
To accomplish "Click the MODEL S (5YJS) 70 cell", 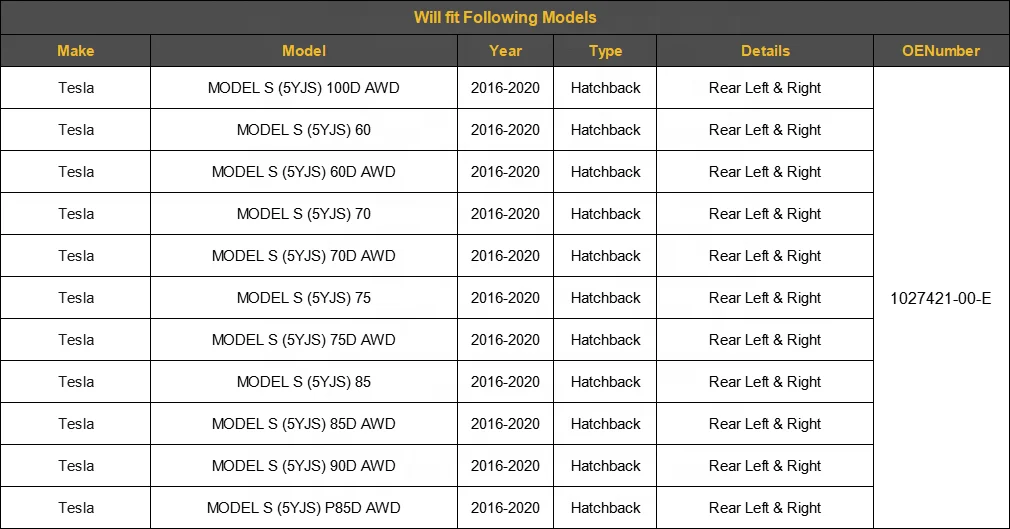I will click(304, 214).
